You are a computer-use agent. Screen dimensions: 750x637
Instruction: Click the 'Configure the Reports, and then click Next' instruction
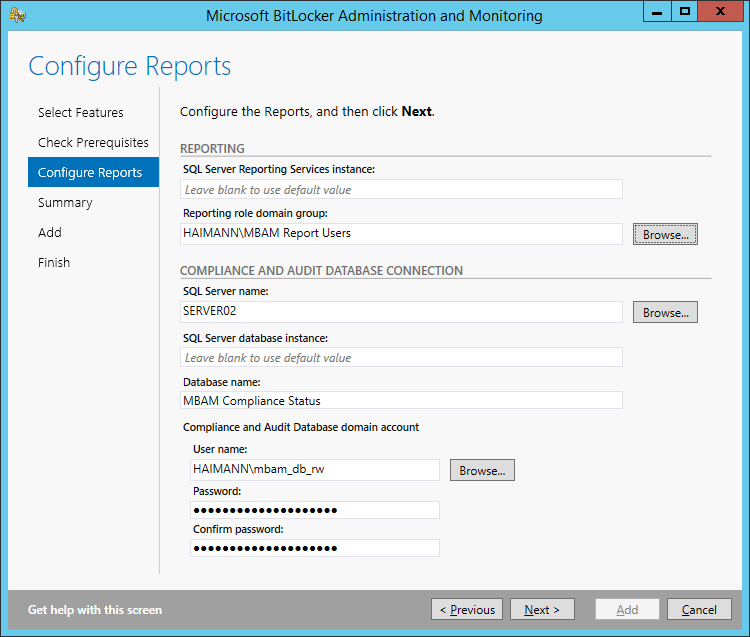[307, 111]
